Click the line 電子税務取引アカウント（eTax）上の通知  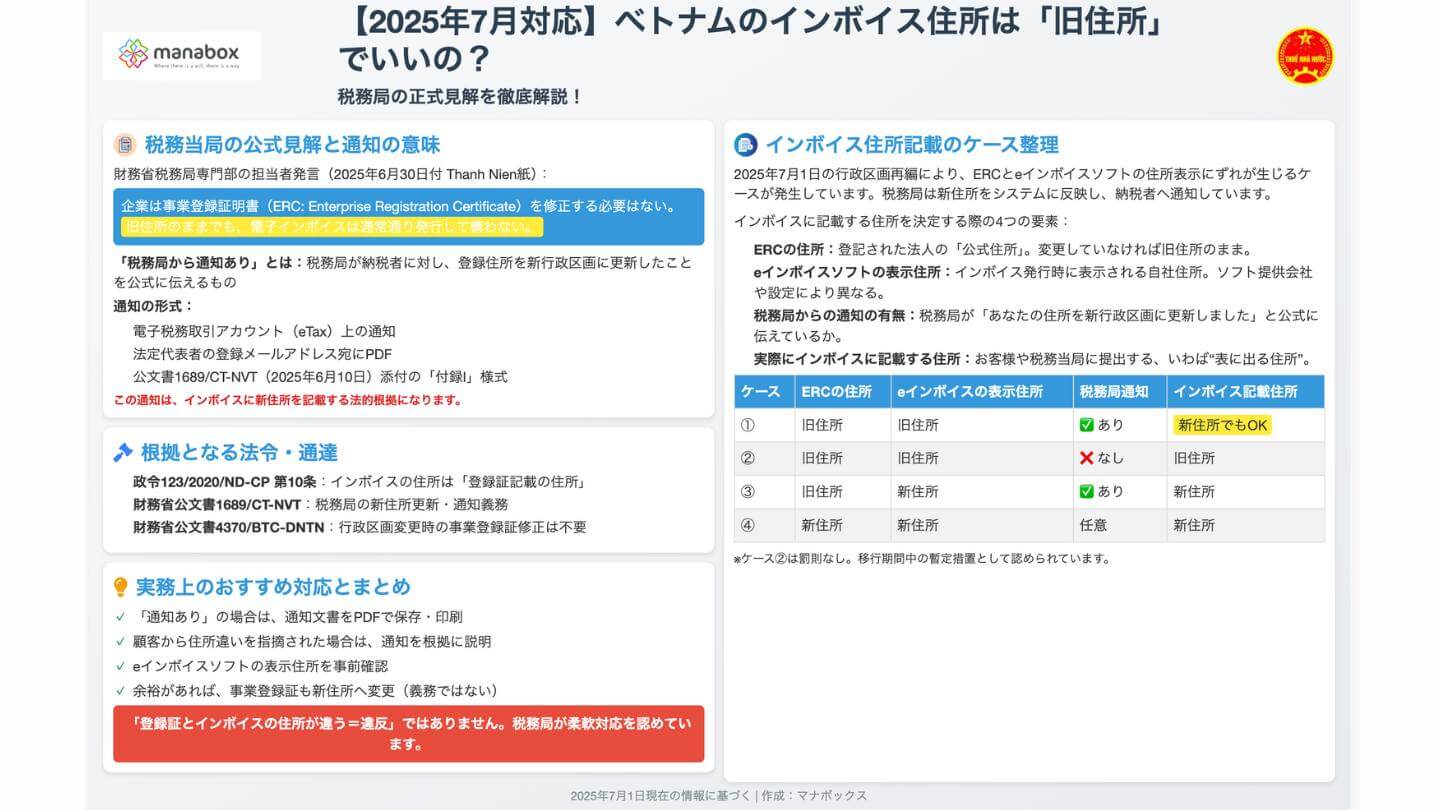[264, 331]
